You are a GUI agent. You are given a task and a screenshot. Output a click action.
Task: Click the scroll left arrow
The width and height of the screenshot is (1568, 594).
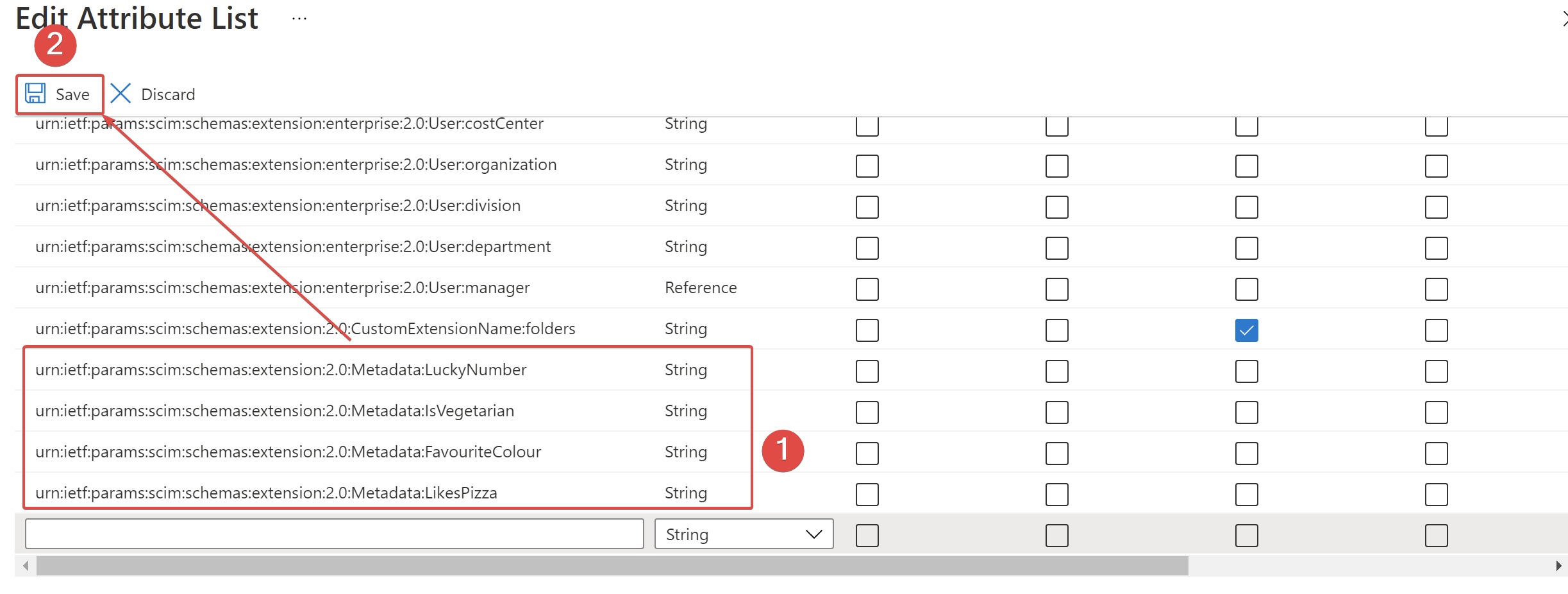point(26,566)
